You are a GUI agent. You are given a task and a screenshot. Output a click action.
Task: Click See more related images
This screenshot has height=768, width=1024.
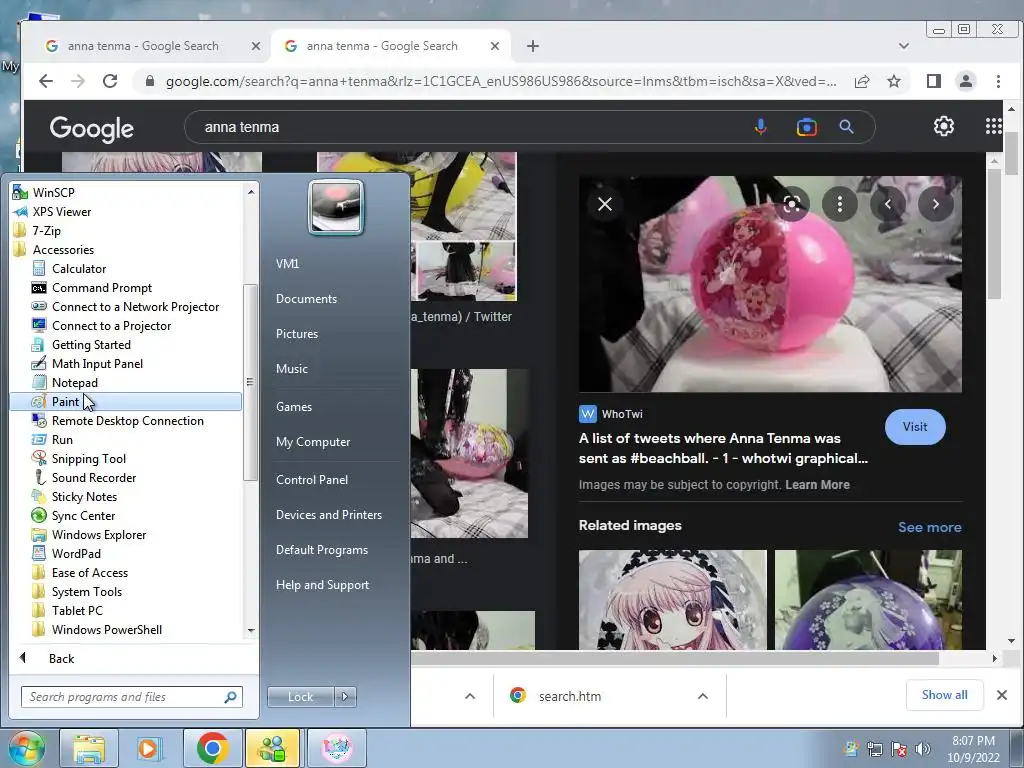tap(929, 527)
